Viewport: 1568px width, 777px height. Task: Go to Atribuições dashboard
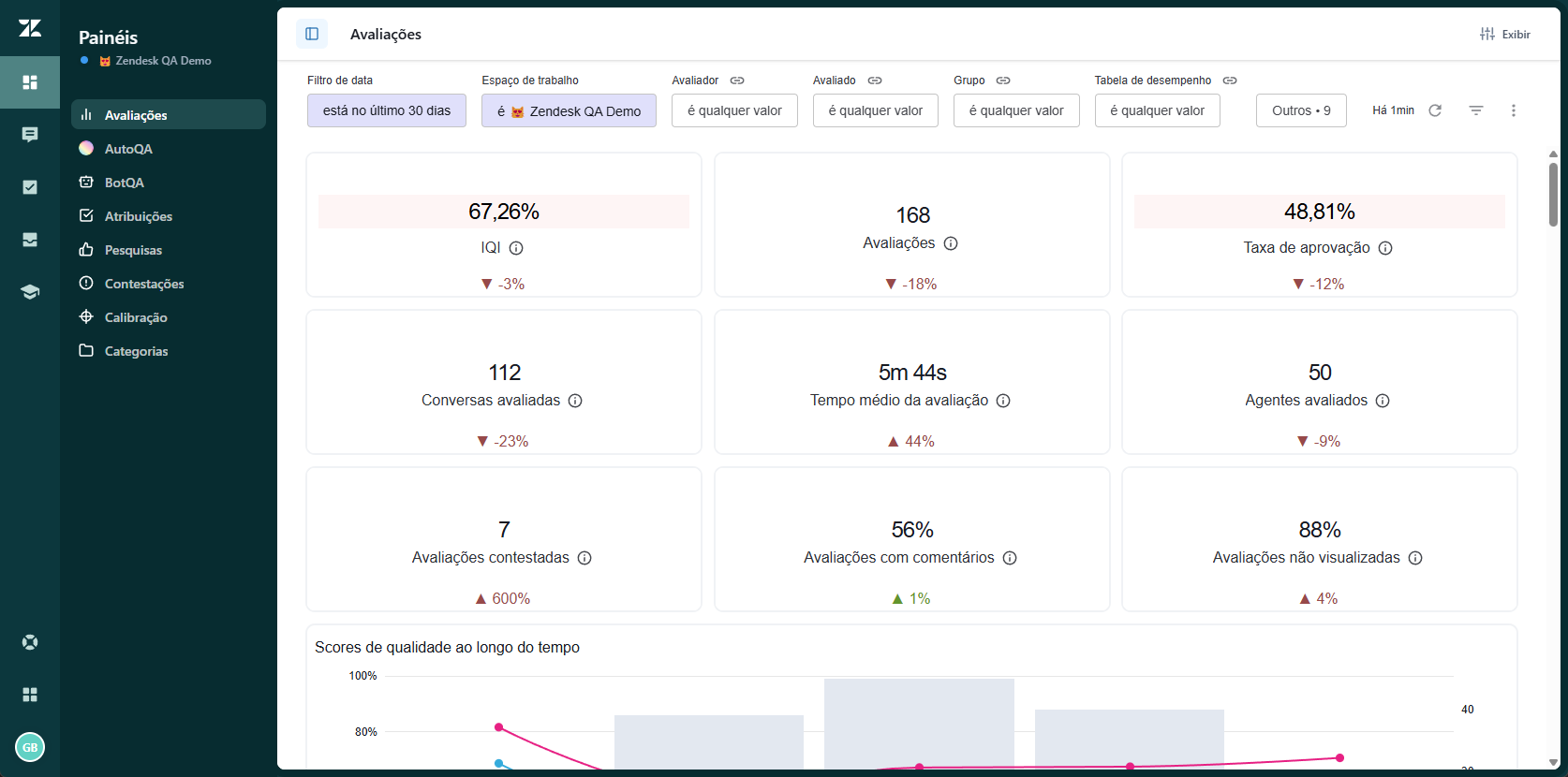click(169, 215)
